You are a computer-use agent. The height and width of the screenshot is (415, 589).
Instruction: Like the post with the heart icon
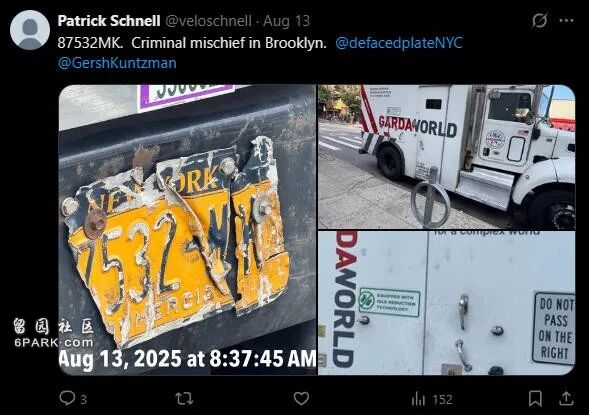point(301,398)
